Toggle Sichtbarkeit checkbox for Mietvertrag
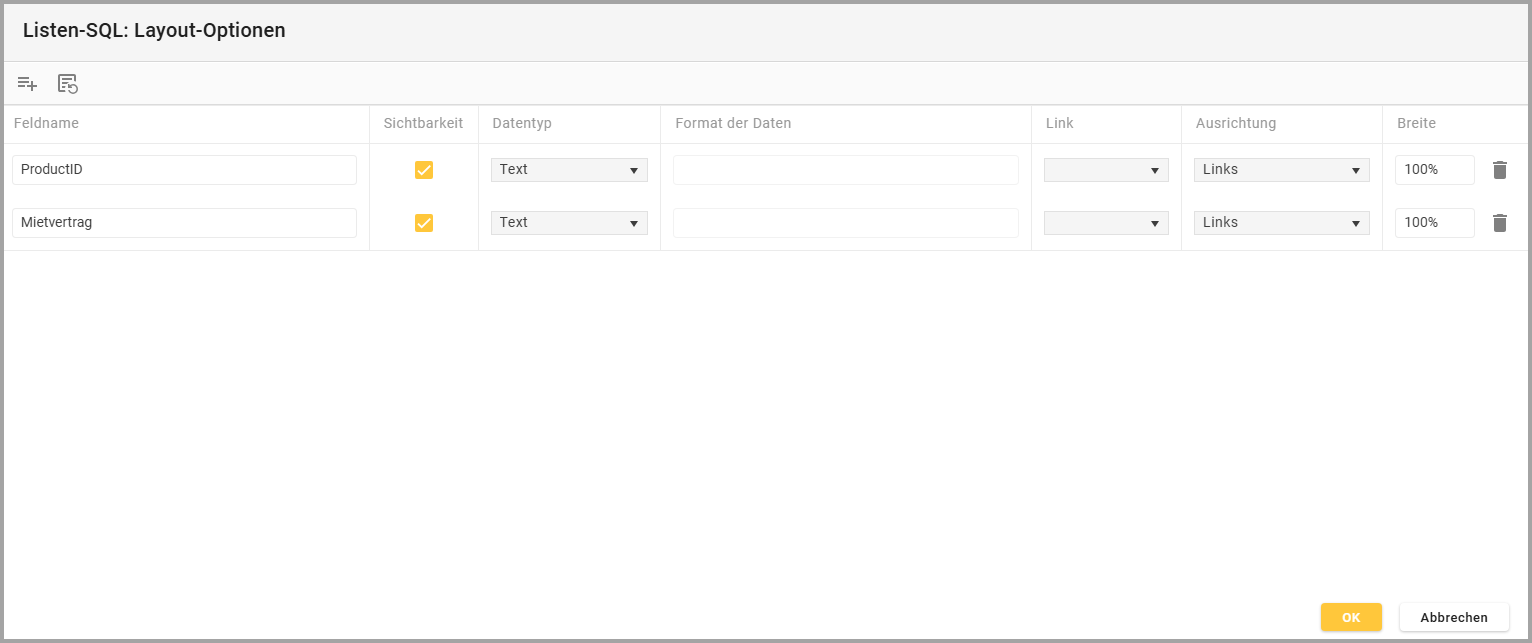Image resolution: width=1532 pixels, height=643 pixels. pyautogui.click(x=424, y=223)
